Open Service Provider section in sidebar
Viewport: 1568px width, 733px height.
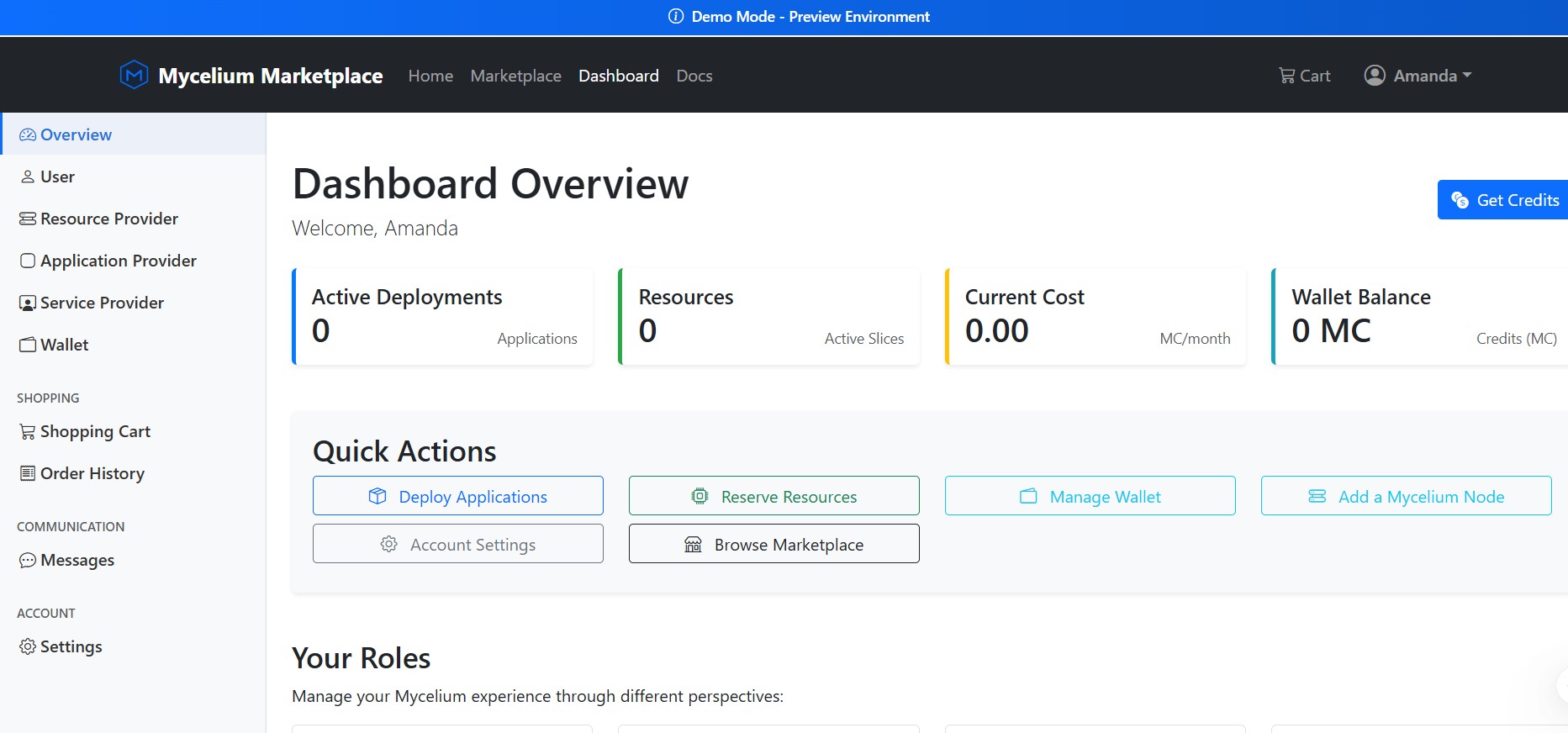[x=101, y=303]
